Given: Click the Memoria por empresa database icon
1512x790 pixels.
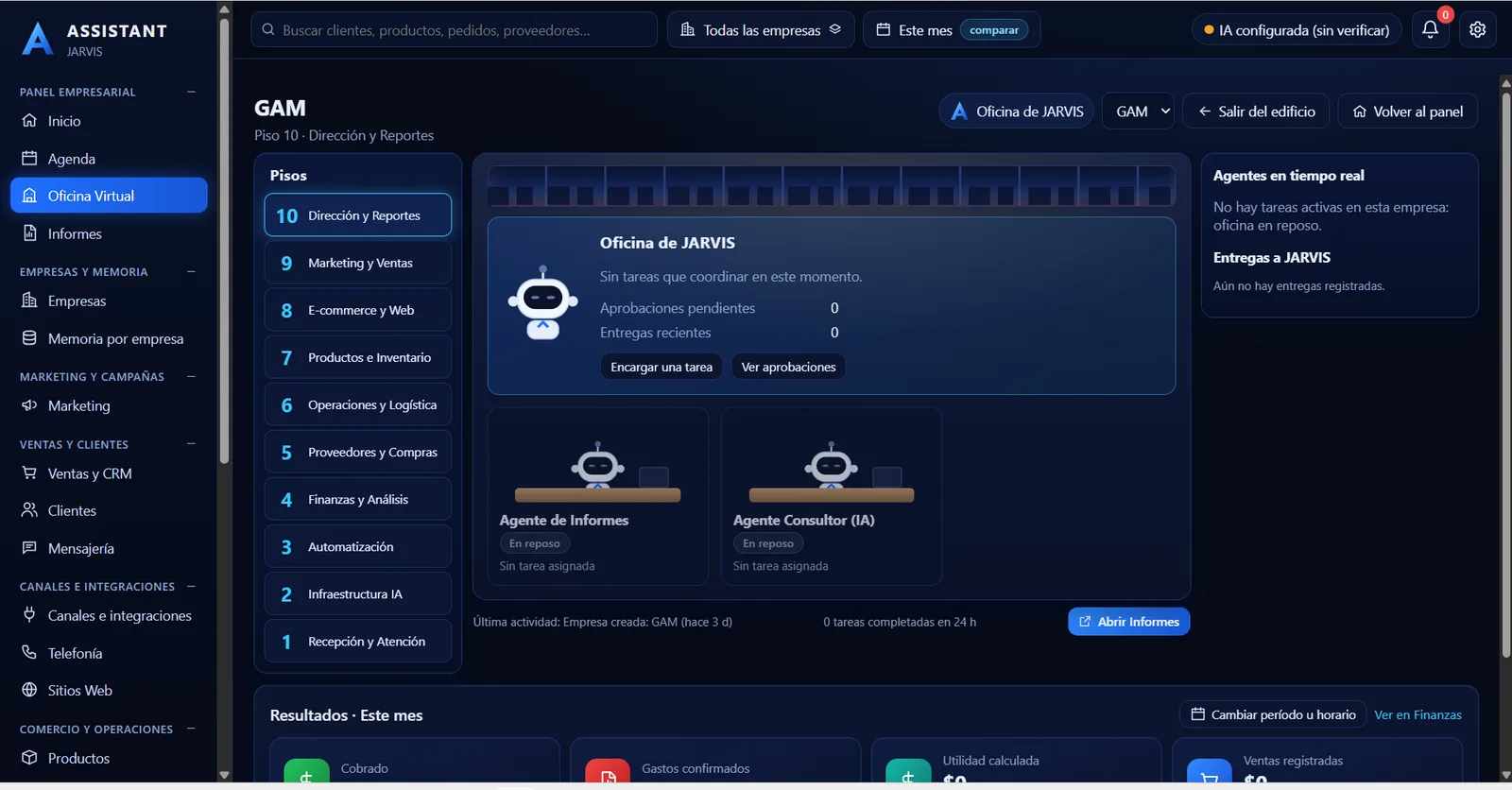Looking at the screenshot, I should click(29, 338).
